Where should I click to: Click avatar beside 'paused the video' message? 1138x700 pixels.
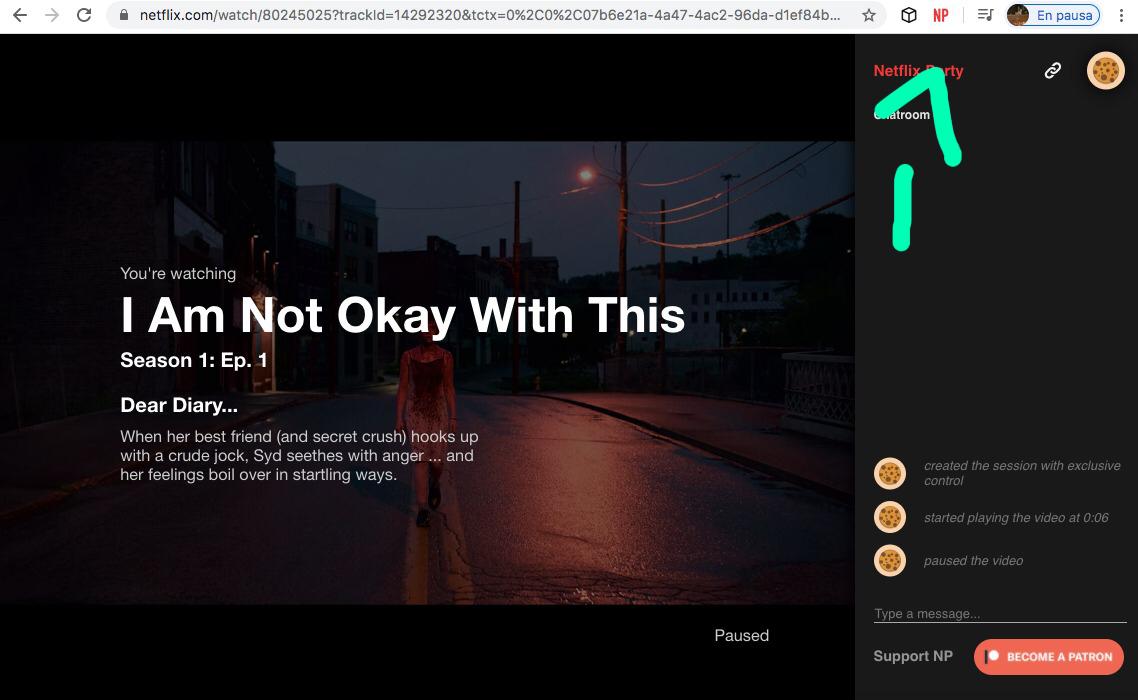point(890,560)
